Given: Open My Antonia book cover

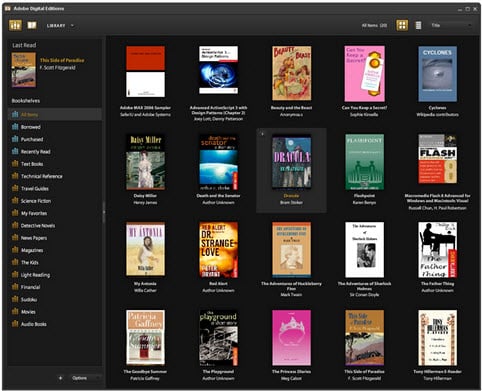Looking at the screenshot, I should 145,249.
